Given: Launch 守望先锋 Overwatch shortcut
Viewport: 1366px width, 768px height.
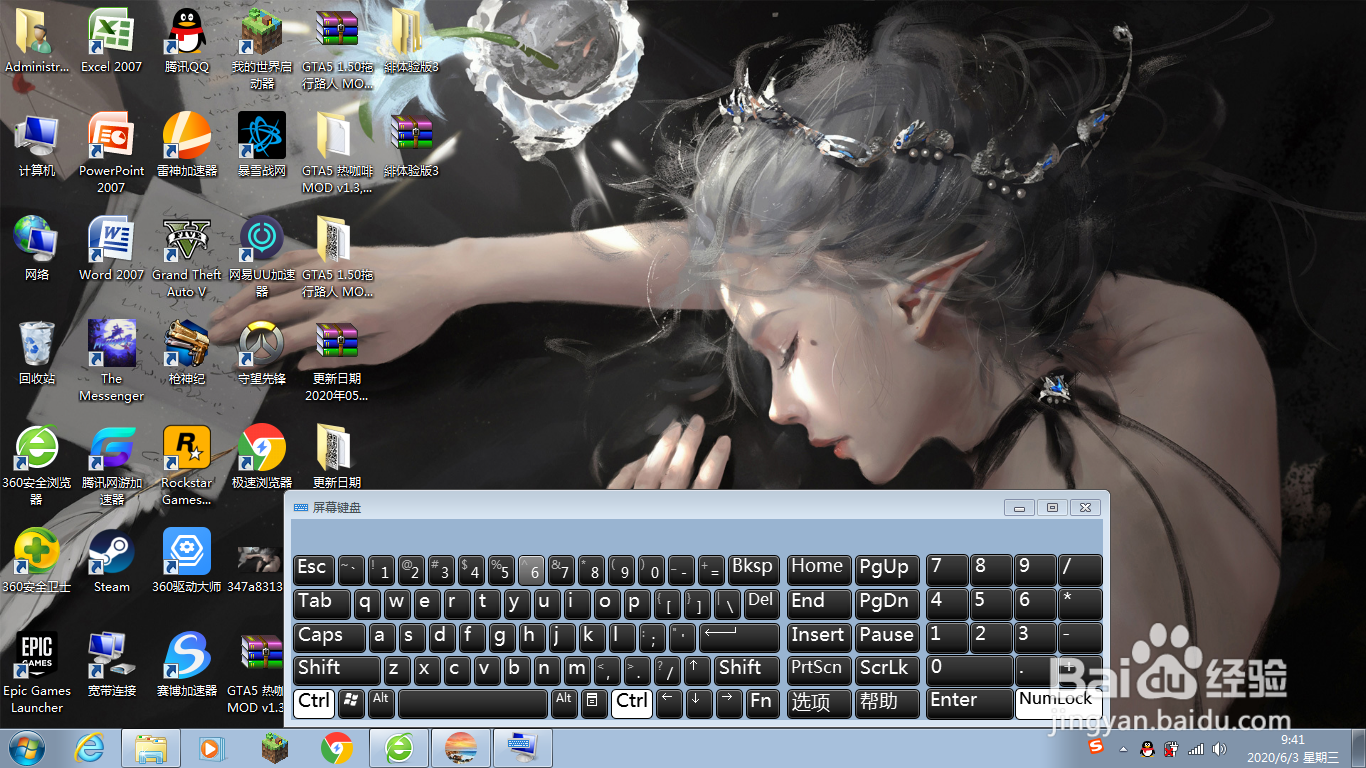Looking at the screenshot, I should [262, 352].
